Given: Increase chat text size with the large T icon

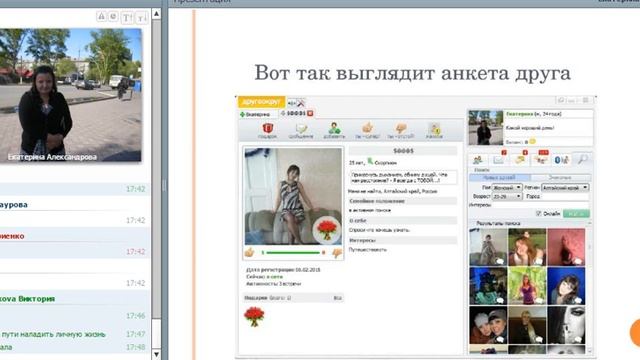Looking at the screenshot, I should point(127,18).
